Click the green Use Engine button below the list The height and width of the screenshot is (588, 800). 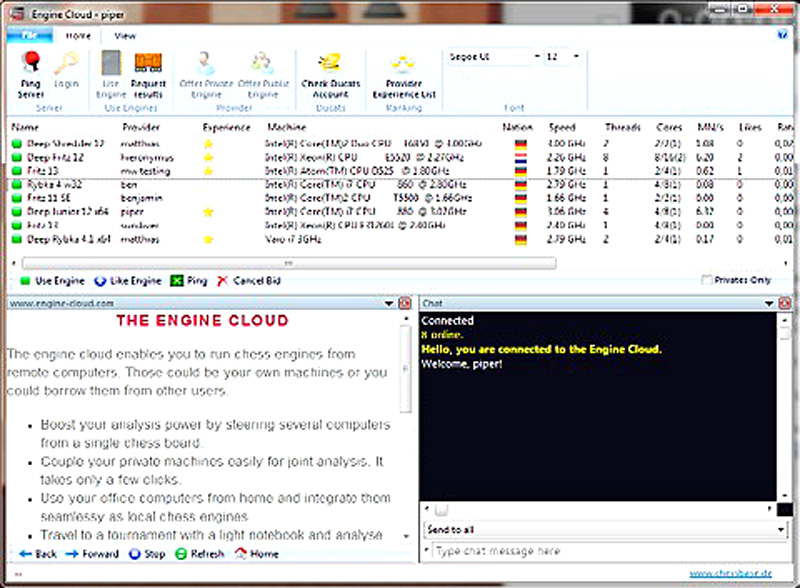pyautogui.click(x=53, y=281)
